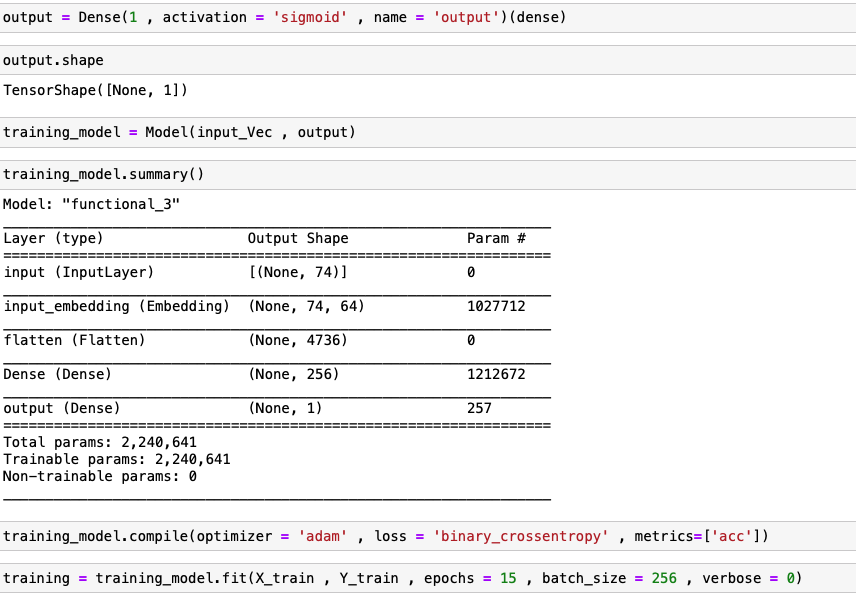Image resolution: width=856 pixels, height=610 pixels.
Task: Click the epochs value 15
Action: tap(508, 578)
